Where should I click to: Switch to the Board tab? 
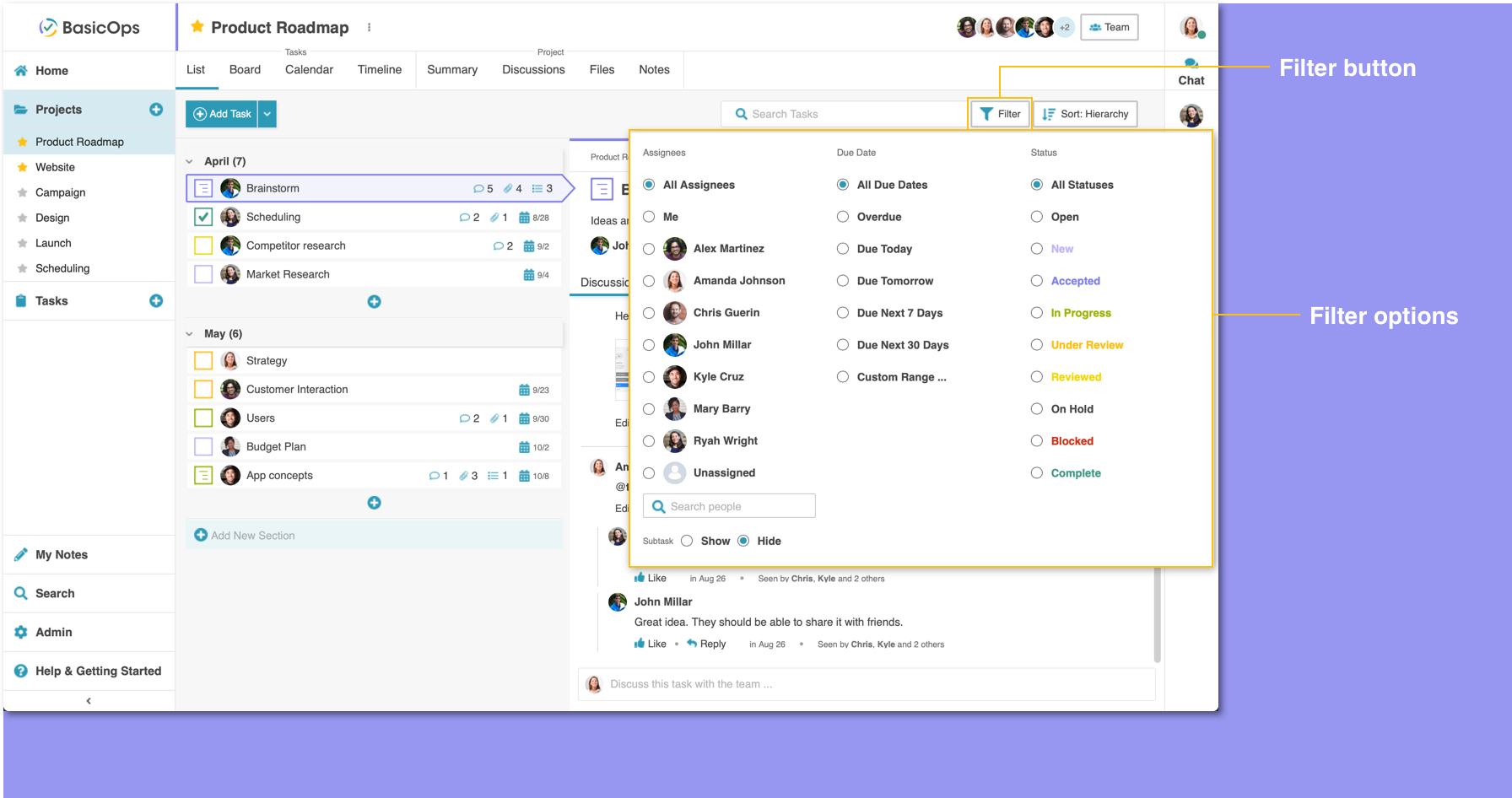coord(245,70)
